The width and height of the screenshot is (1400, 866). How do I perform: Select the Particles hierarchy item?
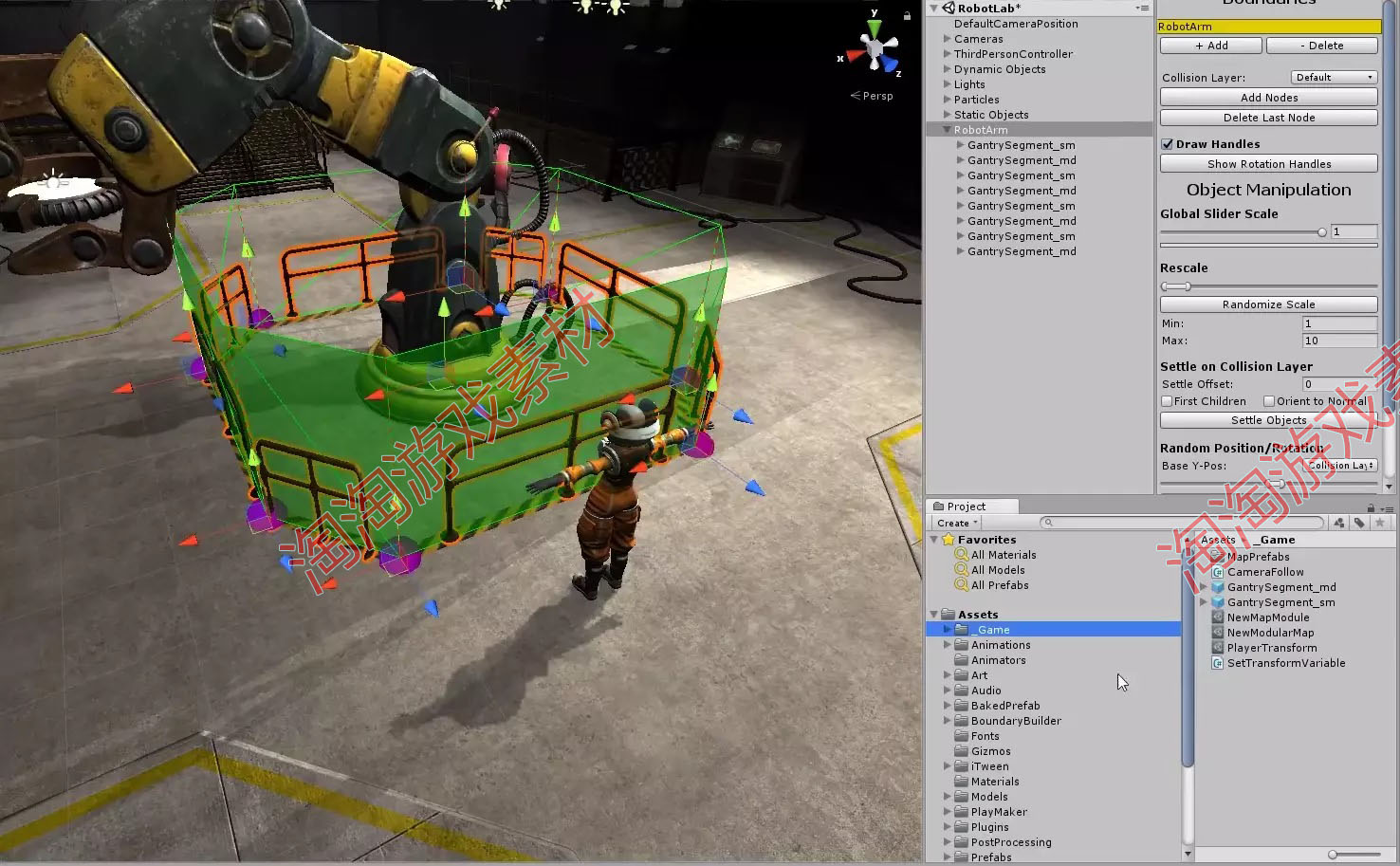(976, 100)
